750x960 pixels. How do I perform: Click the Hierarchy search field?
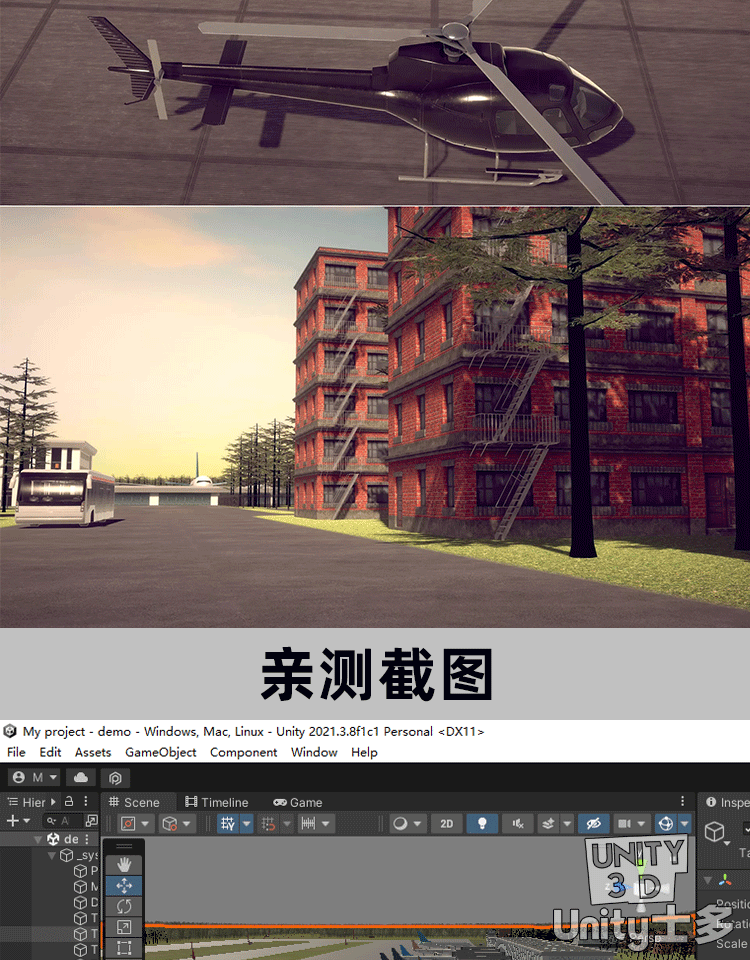(x=64, y=821)
